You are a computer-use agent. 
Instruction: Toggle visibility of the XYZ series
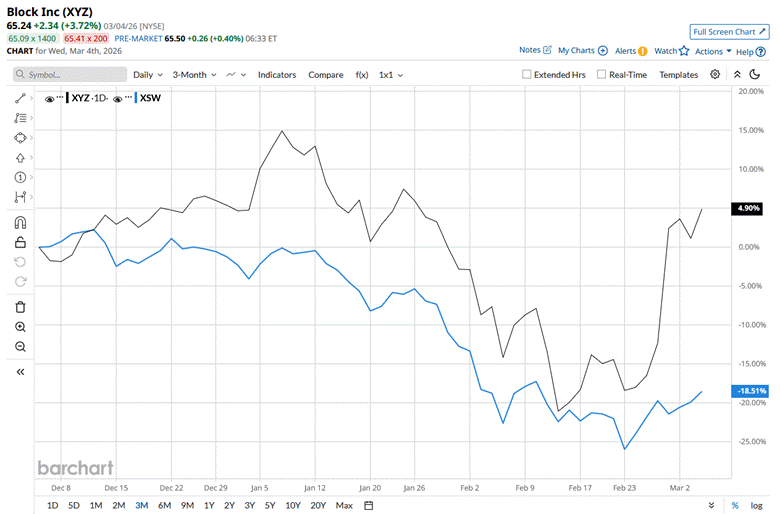tap(51, 99)
